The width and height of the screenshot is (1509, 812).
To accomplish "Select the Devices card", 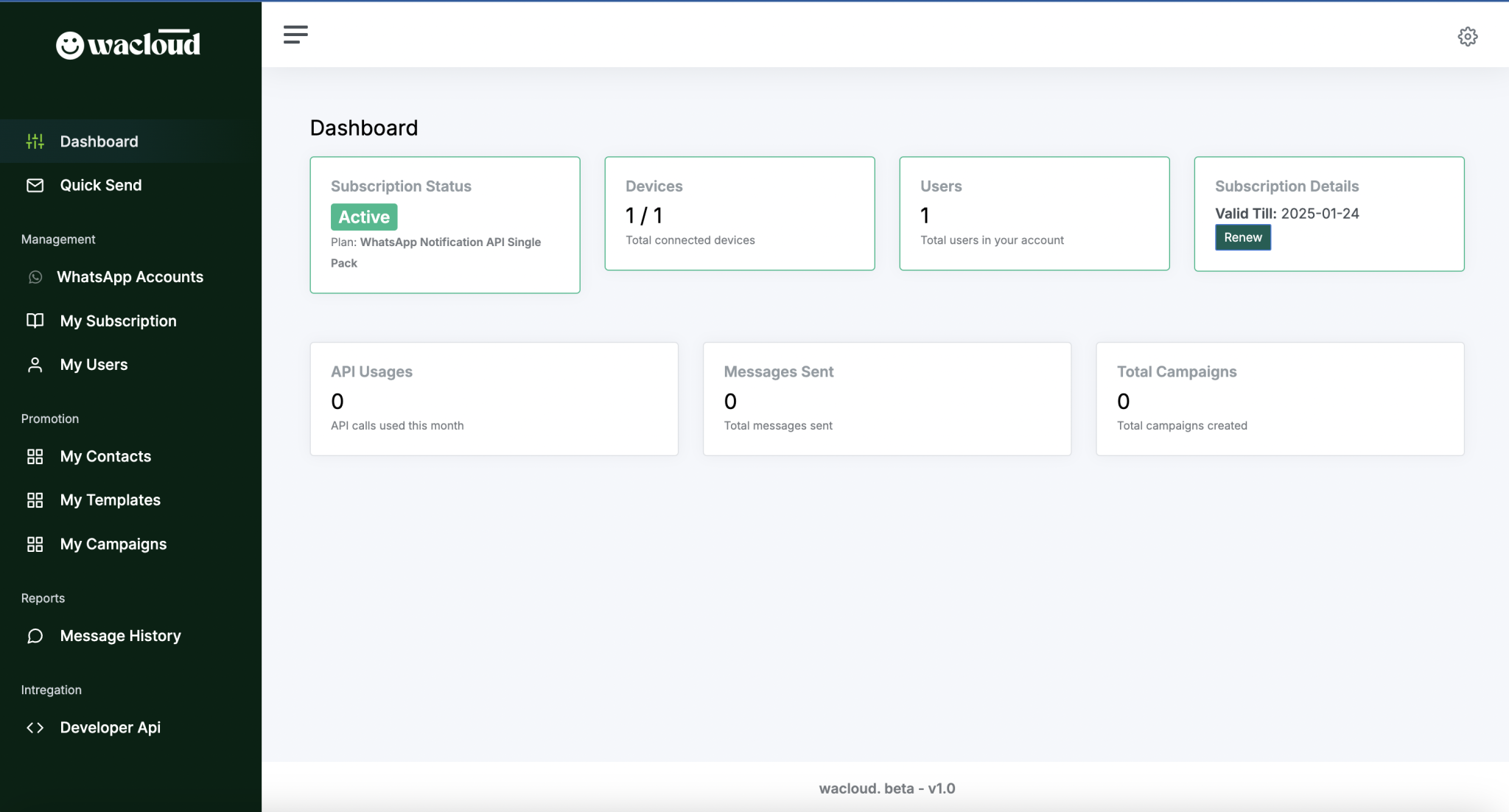I will (739, 214).
